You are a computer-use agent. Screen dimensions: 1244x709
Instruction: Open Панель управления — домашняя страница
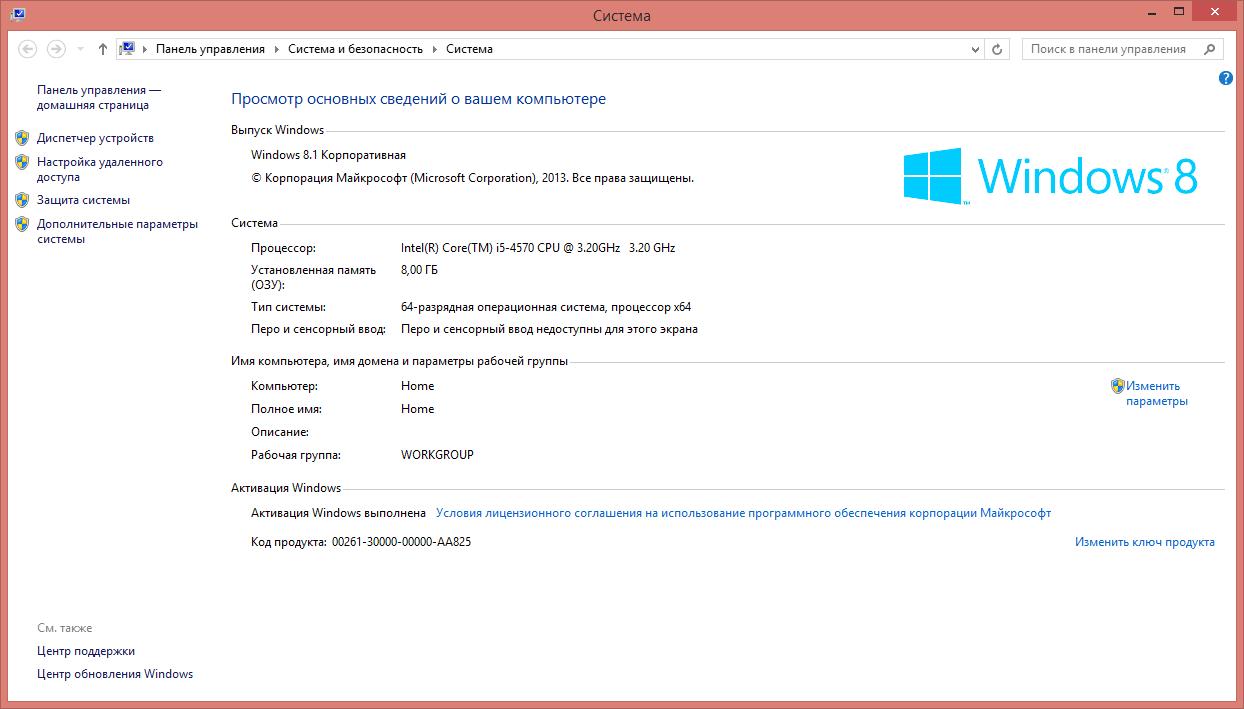[98, 97]
